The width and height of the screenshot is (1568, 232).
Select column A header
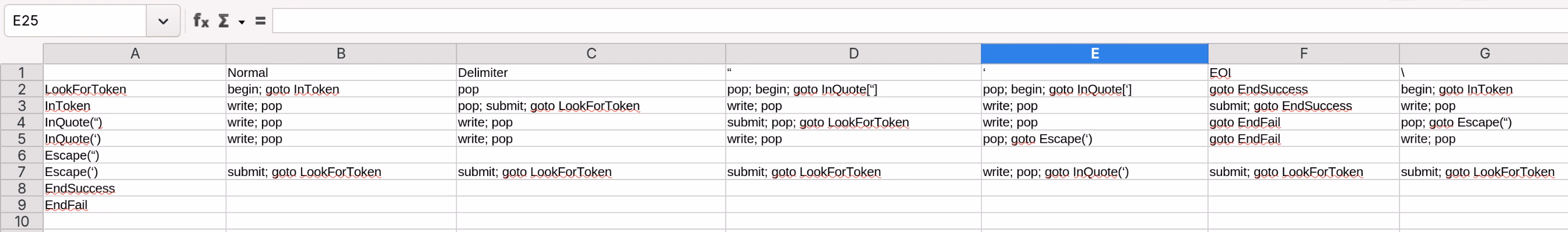(135, 54)
